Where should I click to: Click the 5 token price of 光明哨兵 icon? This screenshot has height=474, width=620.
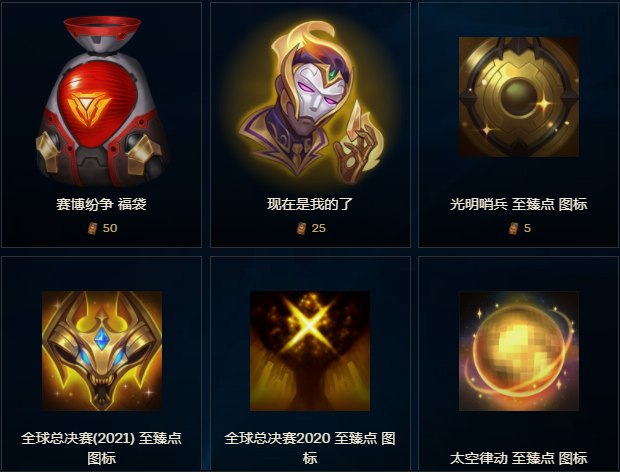click(527, 228)
